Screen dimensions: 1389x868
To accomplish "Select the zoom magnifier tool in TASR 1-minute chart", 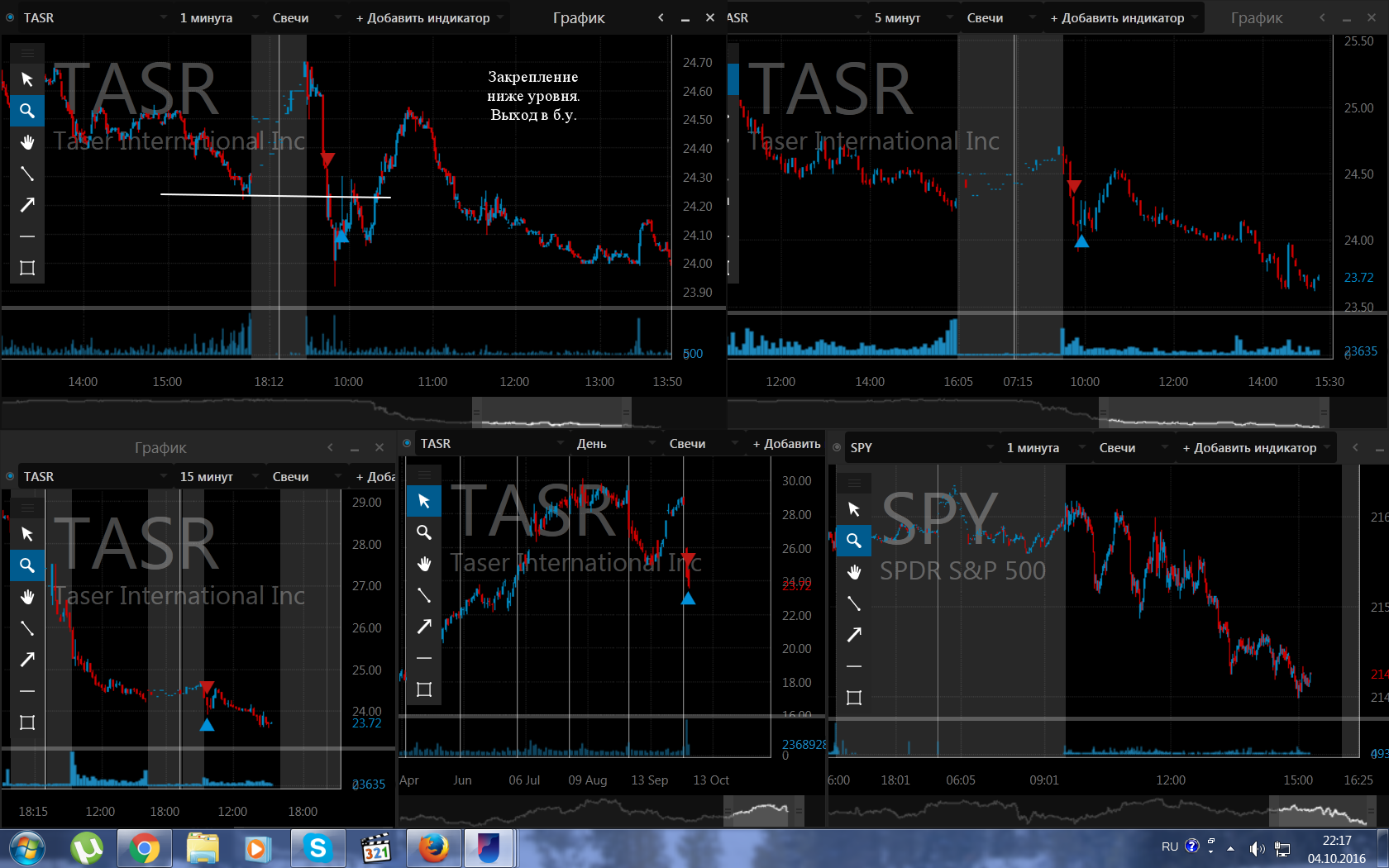I will pos(27,111).
